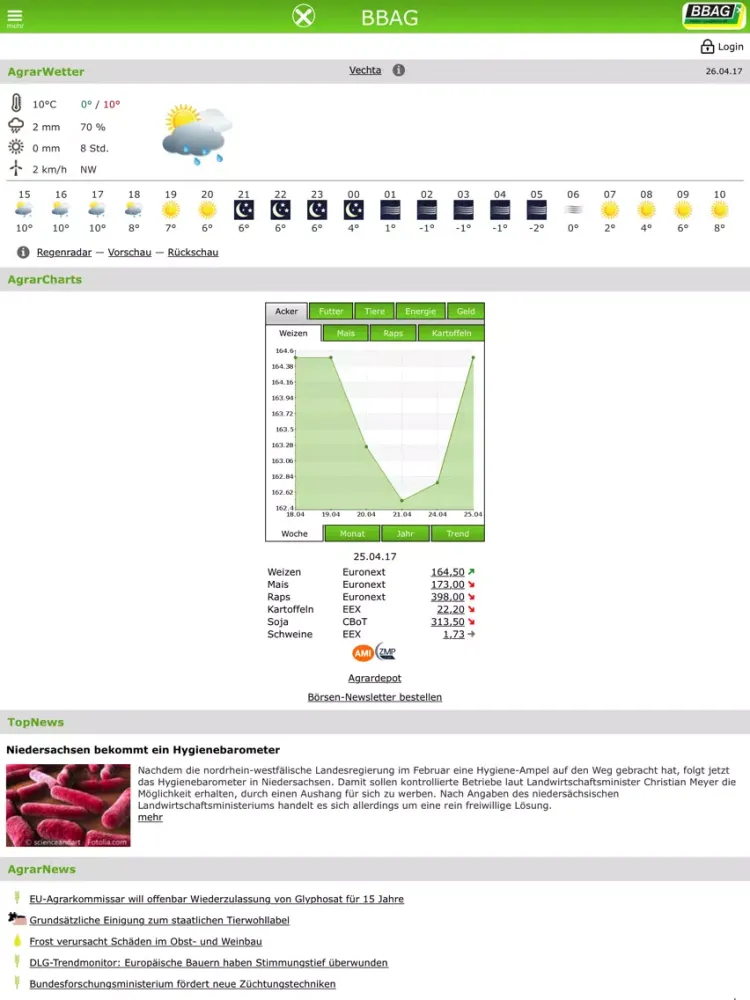Click the info icon beside Regenradar

[23, 252]
